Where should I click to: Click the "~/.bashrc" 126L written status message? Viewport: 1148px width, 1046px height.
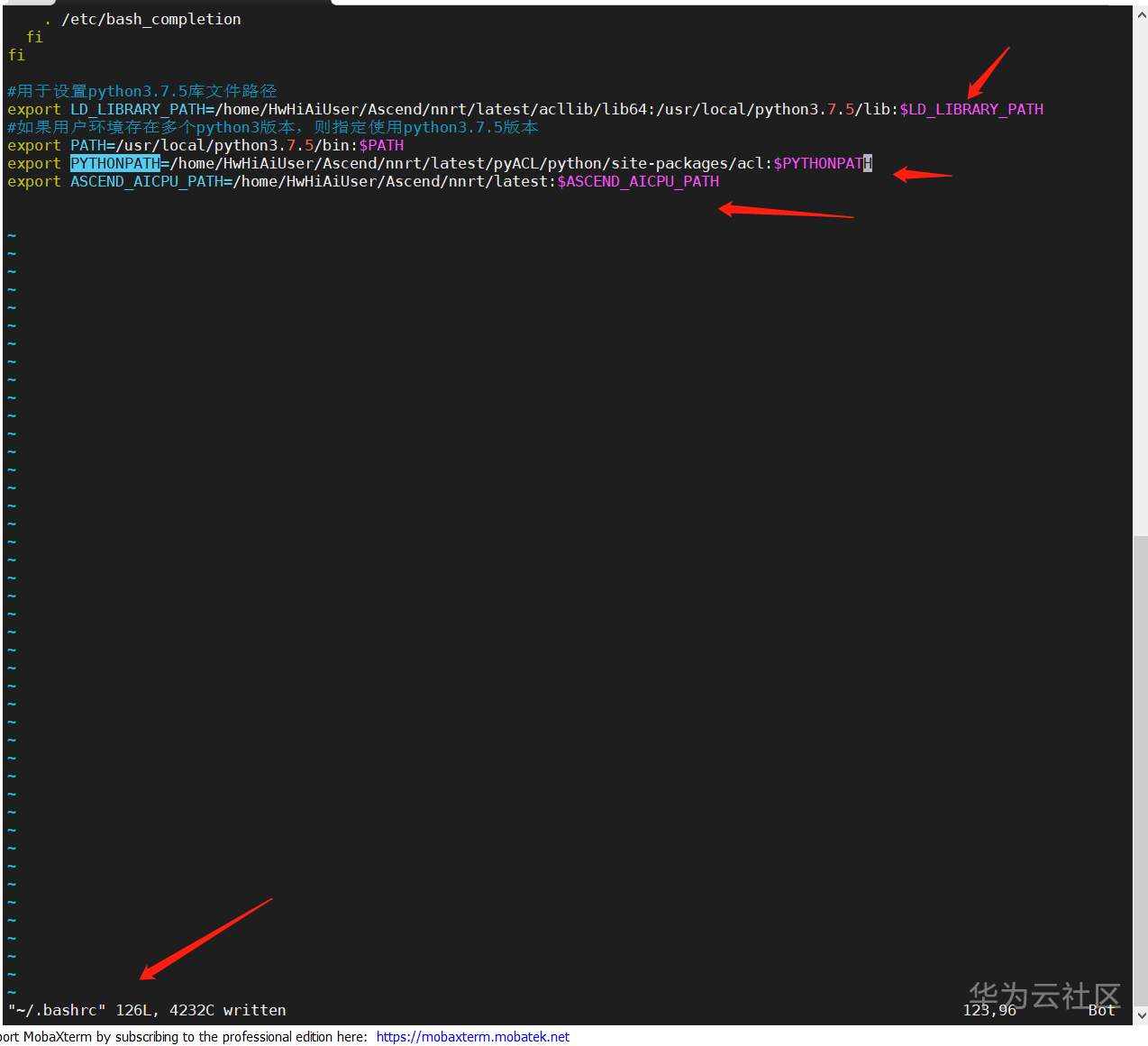pos(147,1010)
